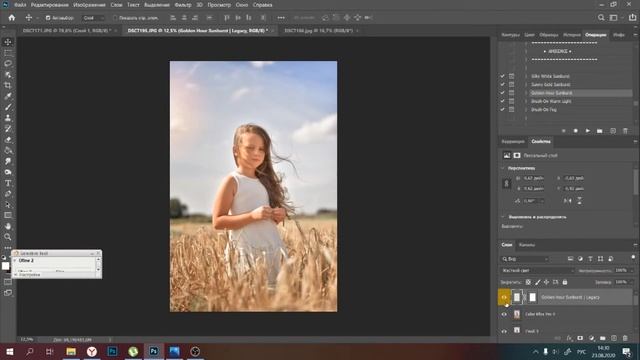Image resolution: width=640 pixels, height=360 pixels.
Task: Add layer style with fx icon
Action: [569, 338]
